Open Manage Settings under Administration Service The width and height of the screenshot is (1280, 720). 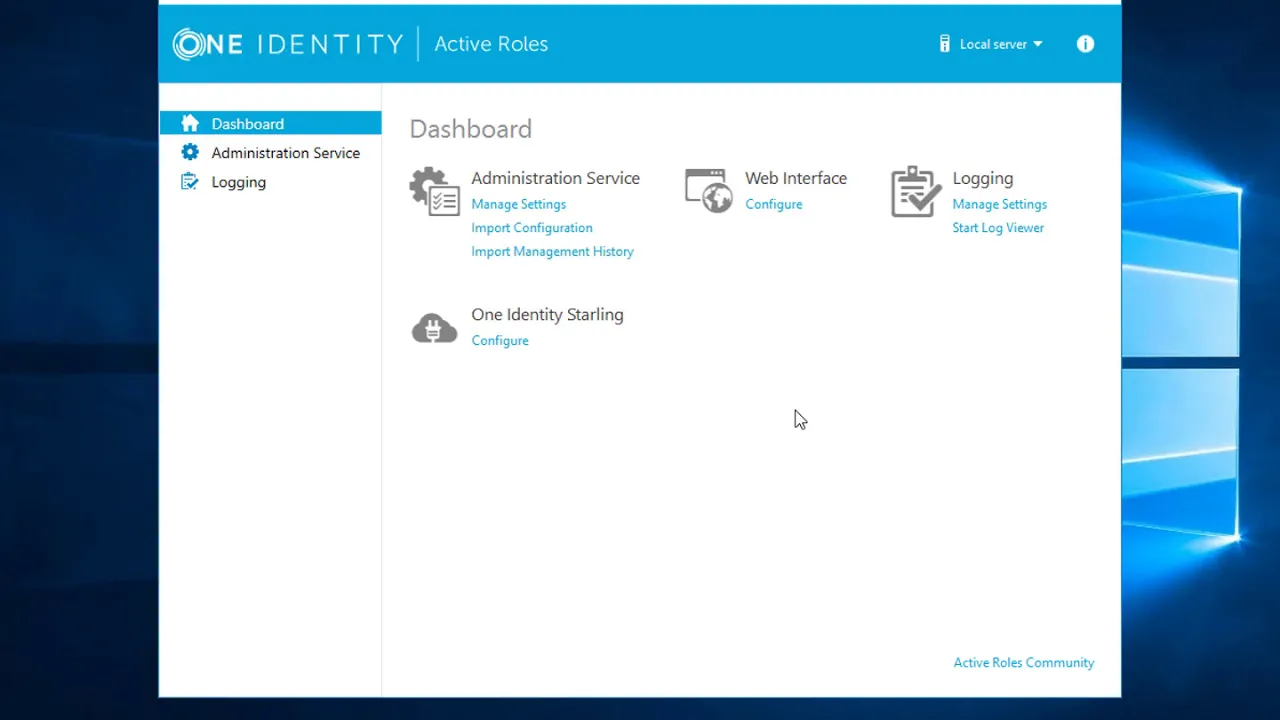coord(518,204)
